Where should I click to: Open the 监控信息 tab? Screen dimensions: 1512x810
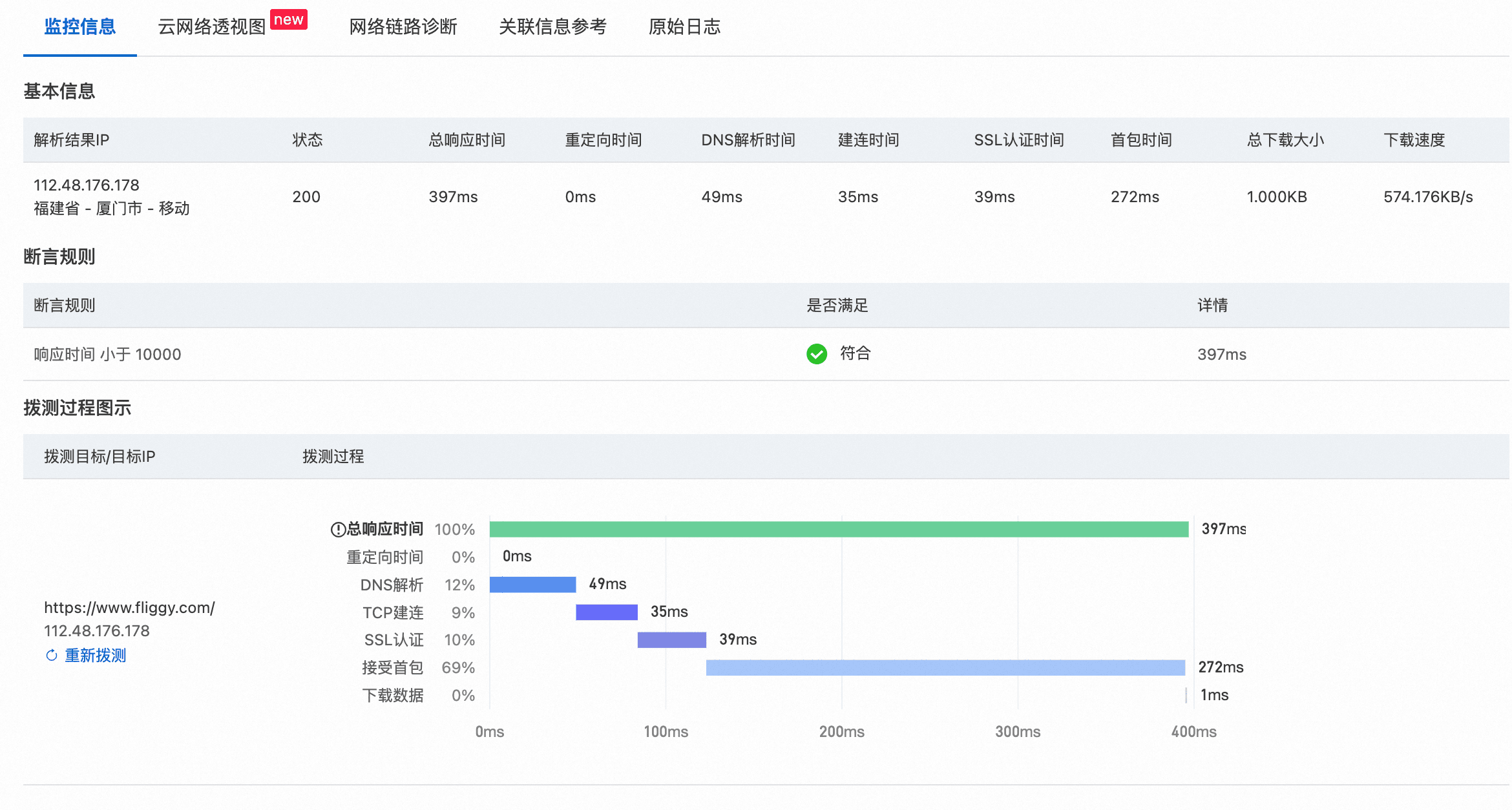80,26
